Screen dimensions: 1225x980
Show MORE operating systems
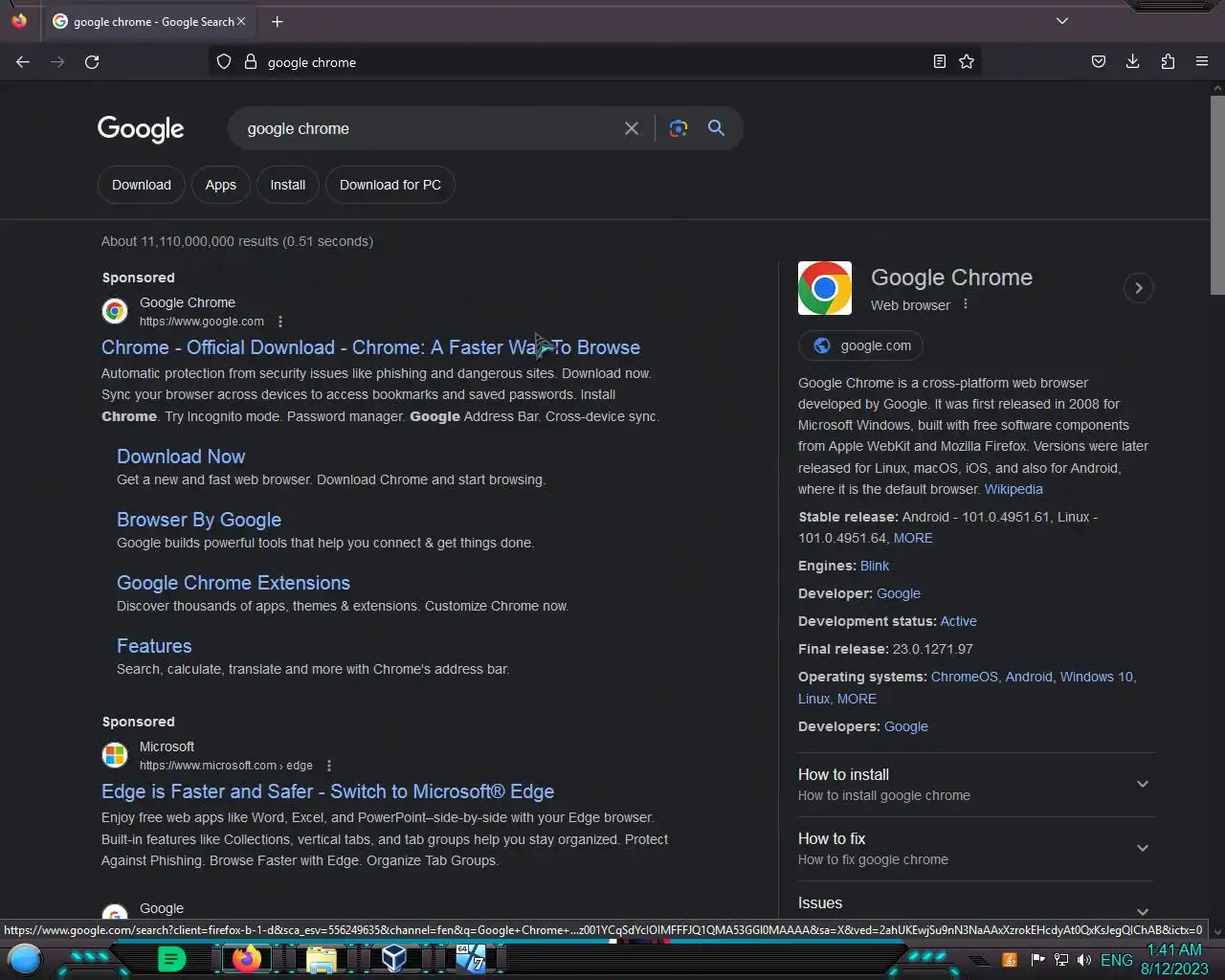(857, 699)
